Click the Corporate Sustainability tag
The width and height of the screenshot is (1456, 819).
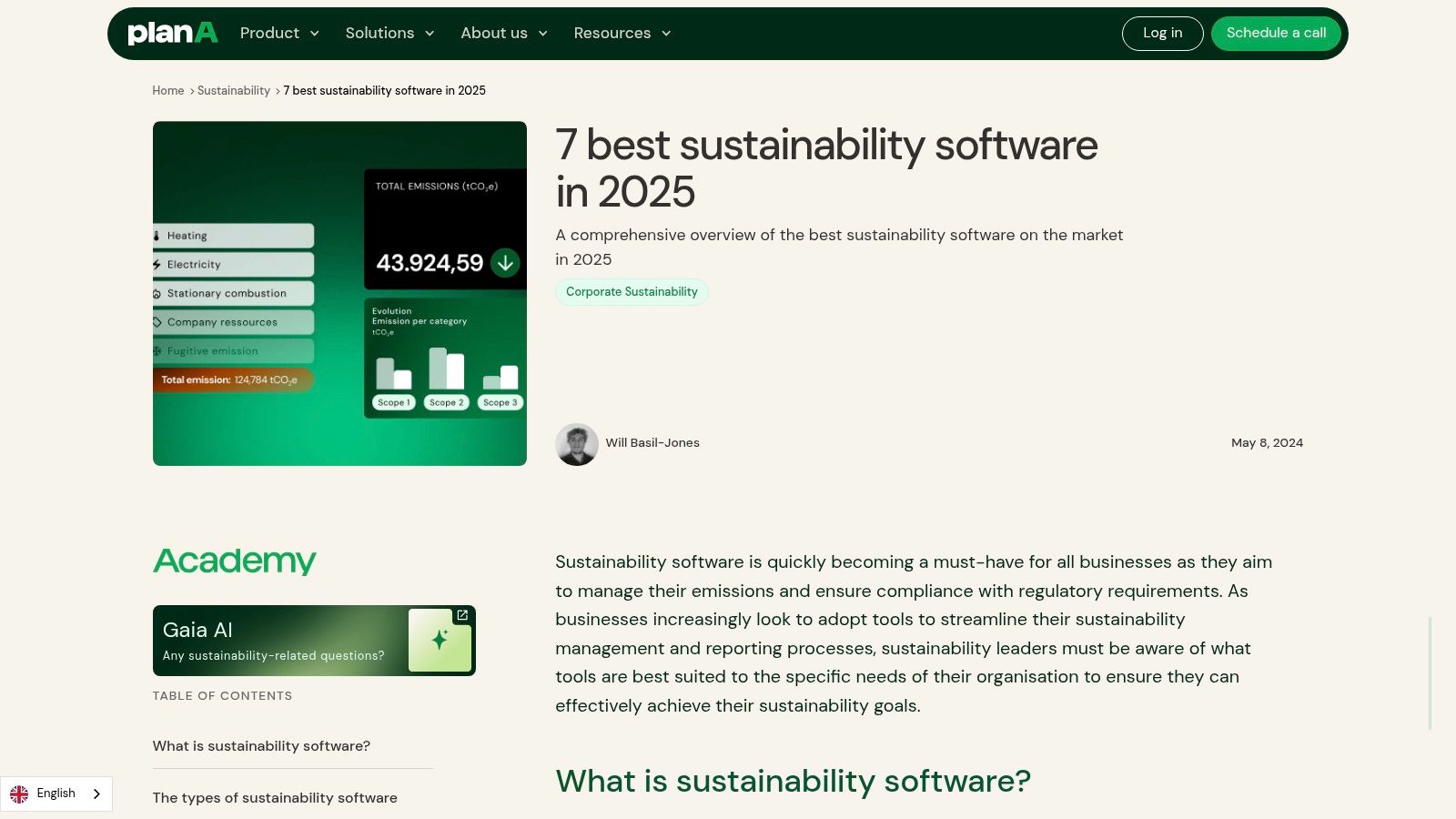point(632,292)
